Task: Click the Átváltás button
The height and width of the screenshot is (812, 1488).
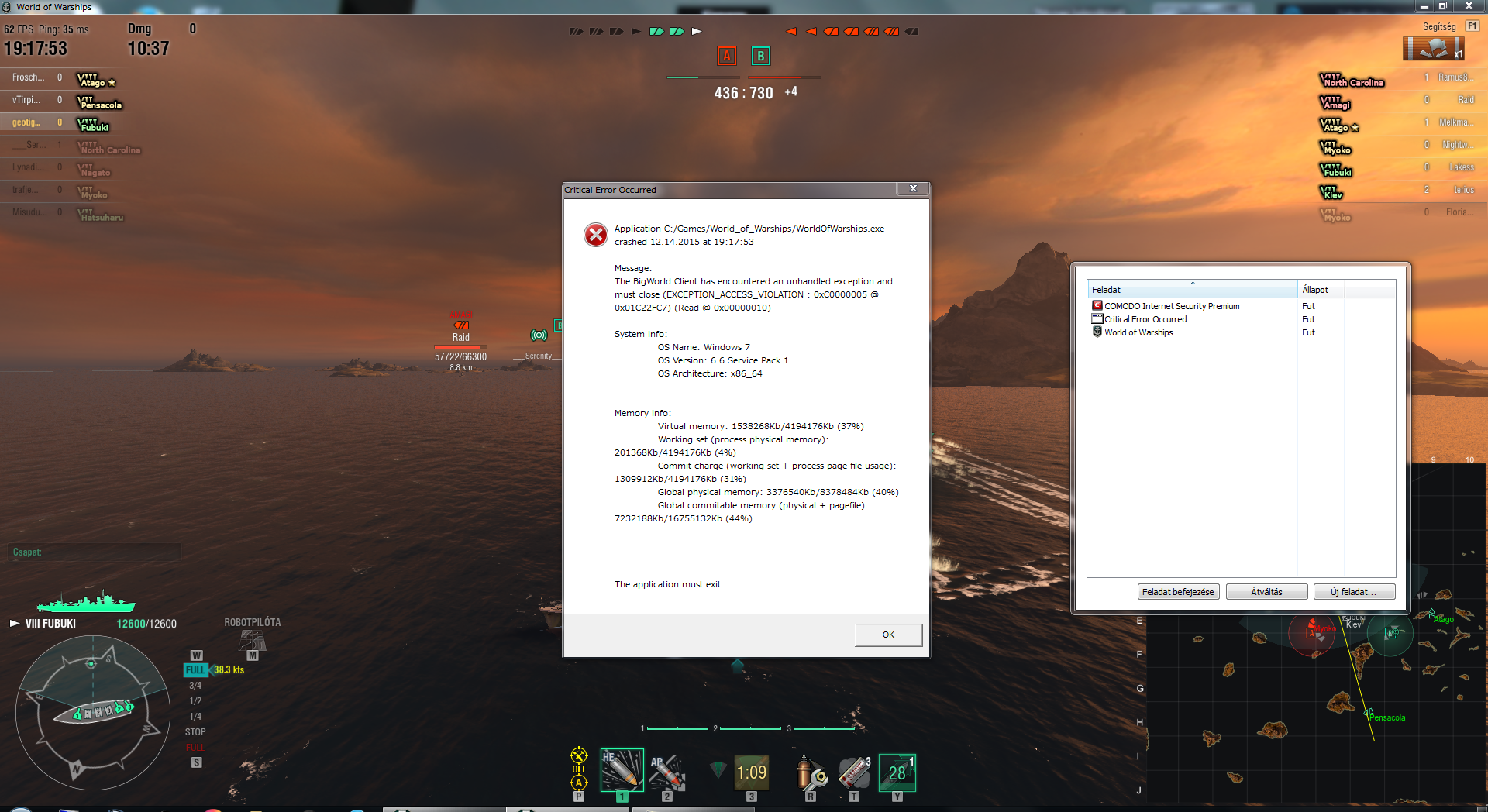Action: click(x=1266, y=592)
